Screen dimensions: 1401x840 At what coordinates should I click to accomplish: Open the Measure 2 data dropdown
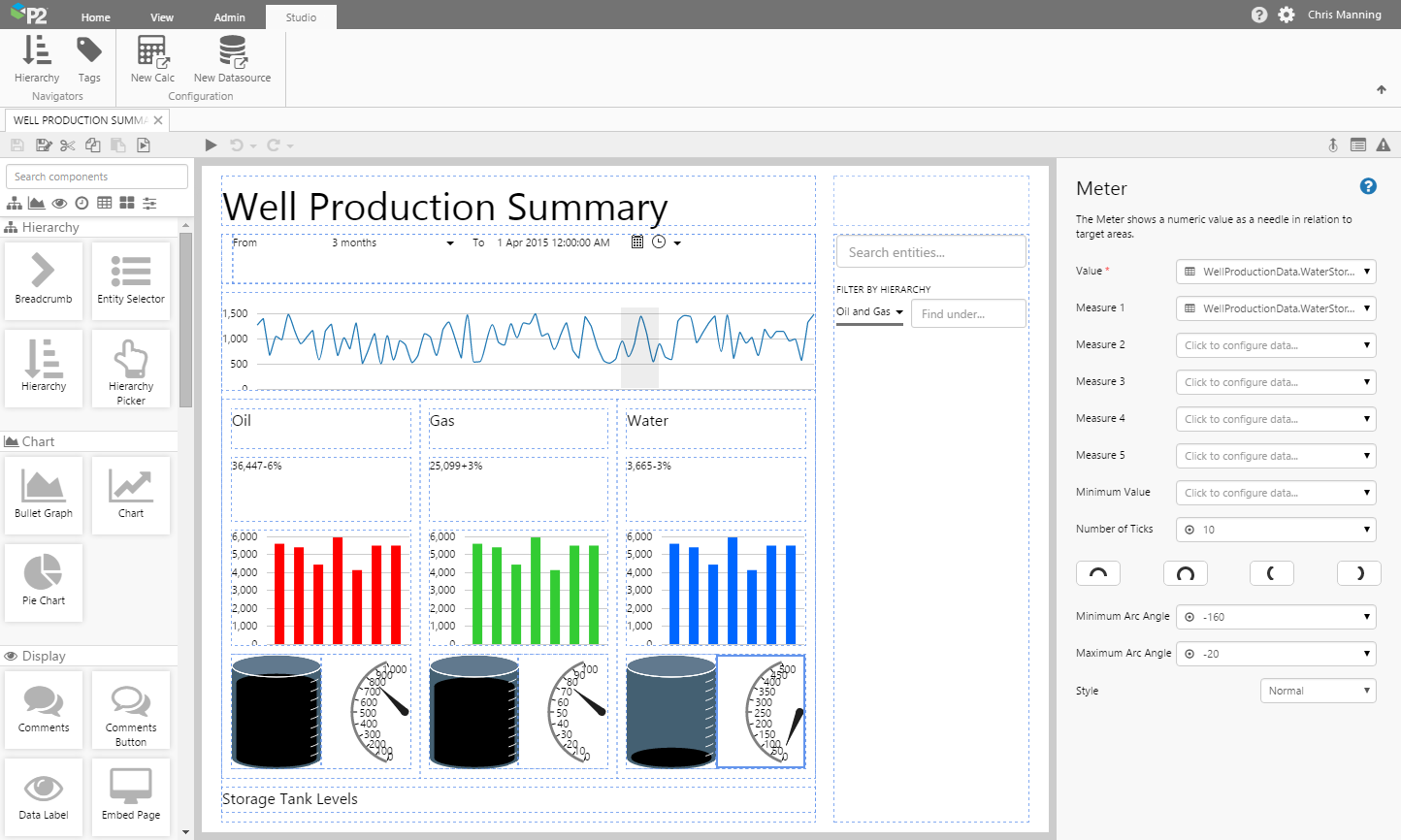[1276, 345]
